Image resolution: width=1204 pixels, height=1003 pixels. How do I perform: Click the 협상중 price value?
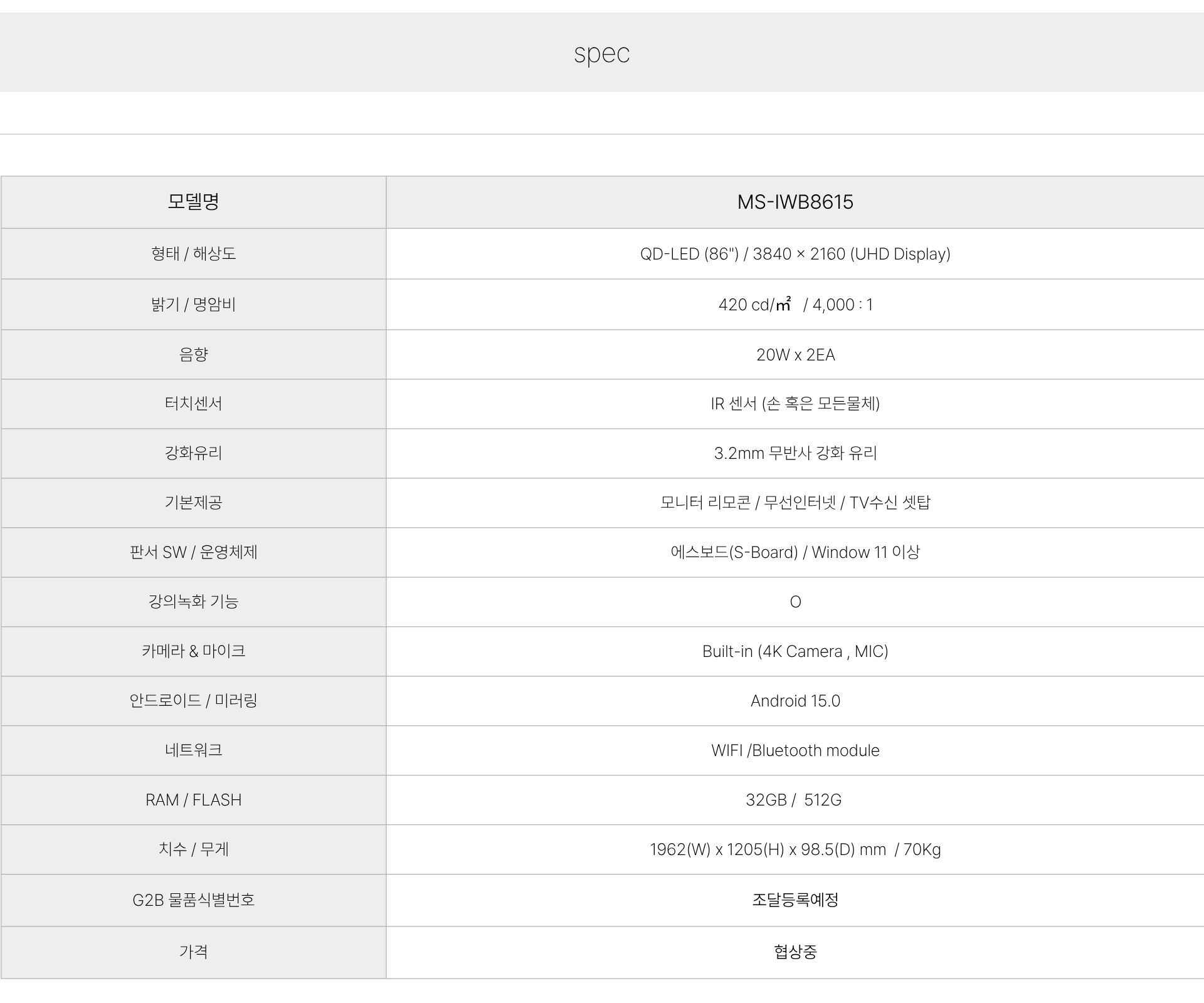[795, 952]
